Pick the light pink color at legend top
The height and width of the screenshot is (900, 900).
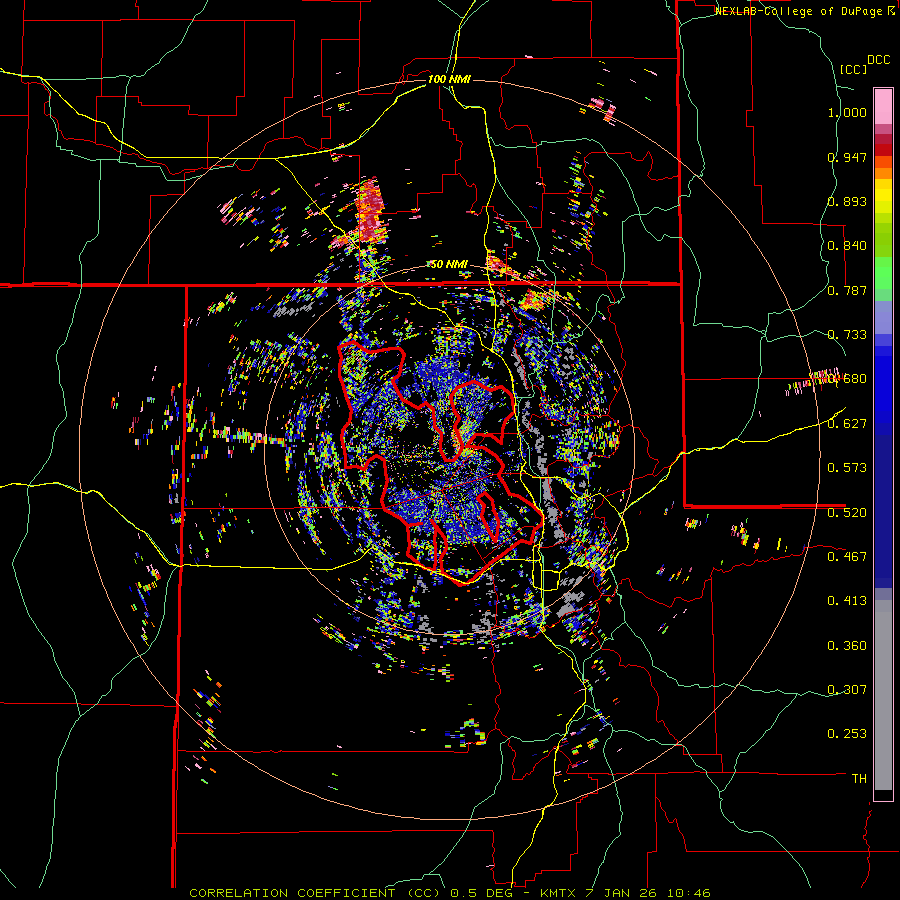[883, 106]
